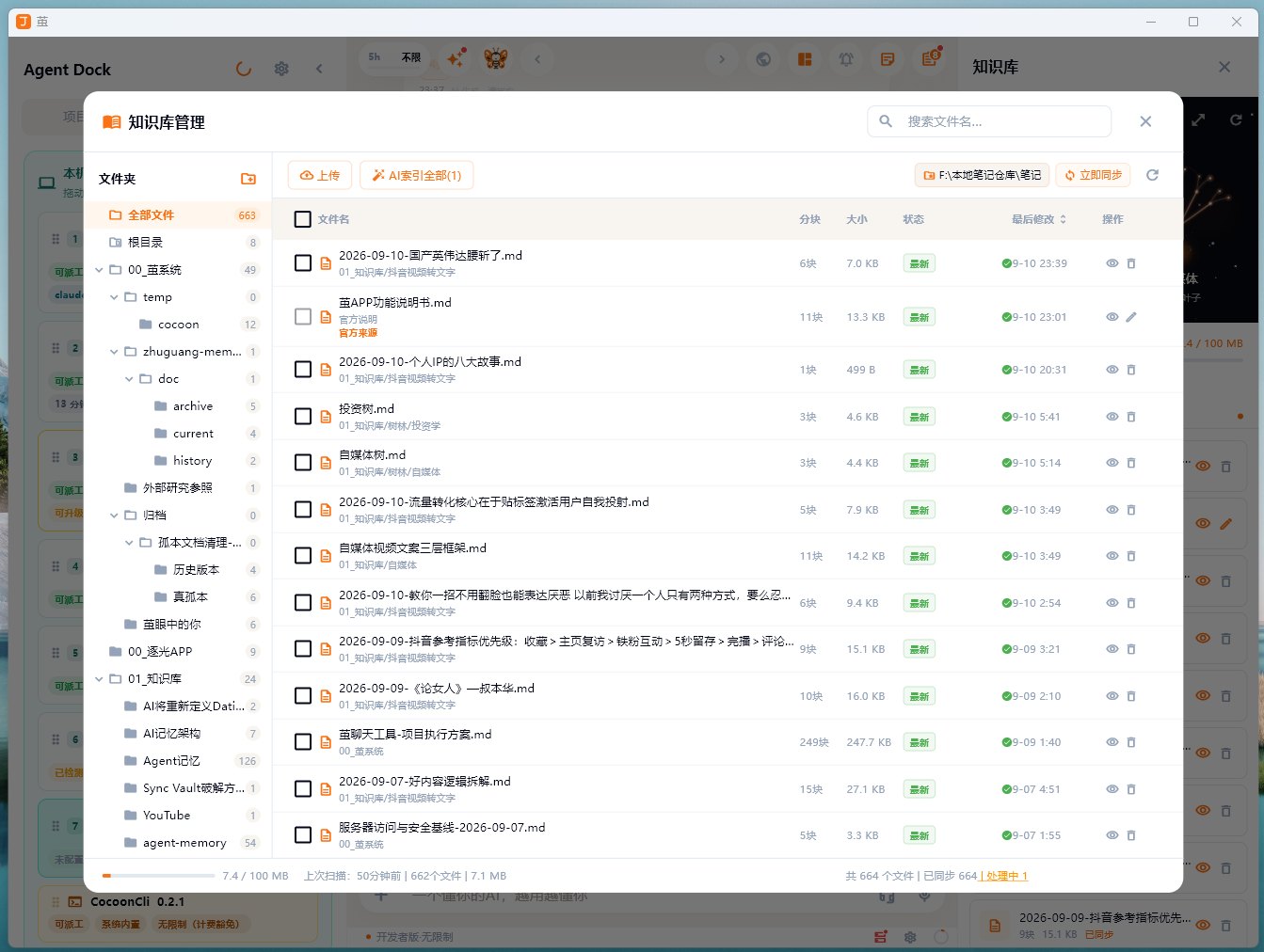Collapse the 孤本文档清理-... folder chevron
Screen dimensions: 1264x952
click(129, 543)
